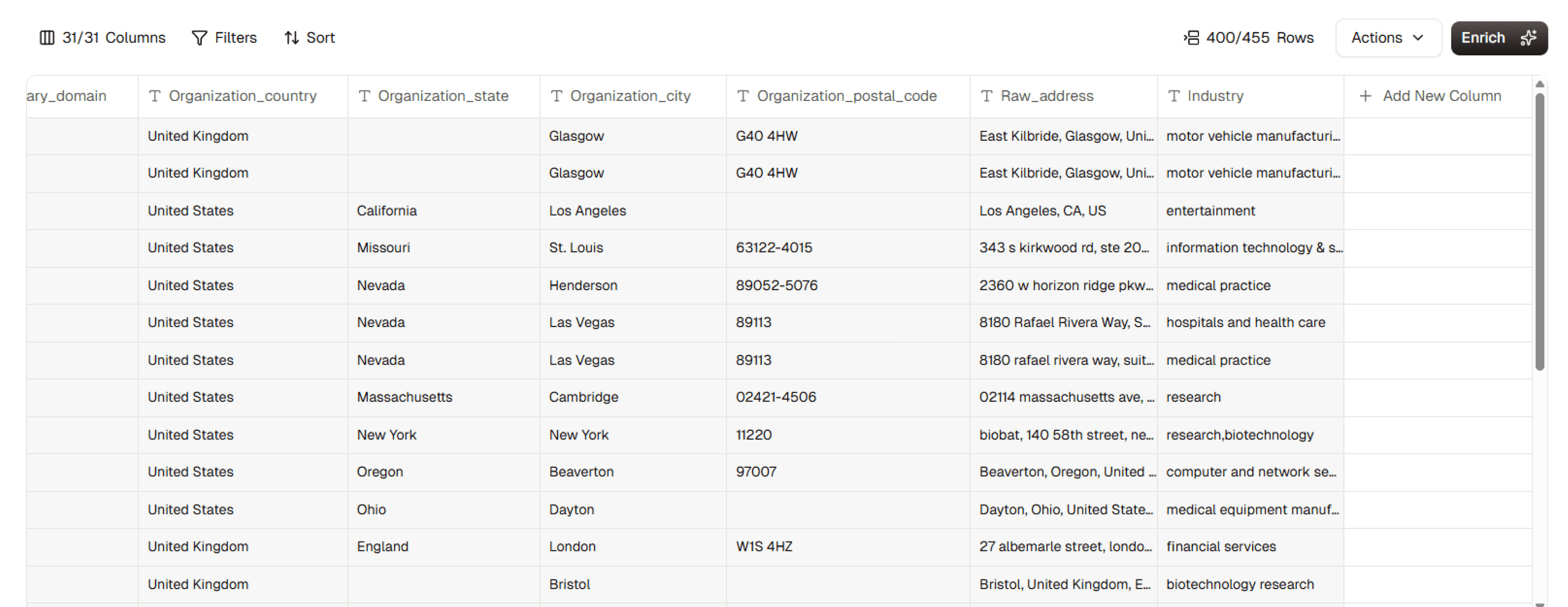Viewport: 1568px width, 607px height.
Task: Click text type icon on Raw_address header
Action: pos(987,96)
